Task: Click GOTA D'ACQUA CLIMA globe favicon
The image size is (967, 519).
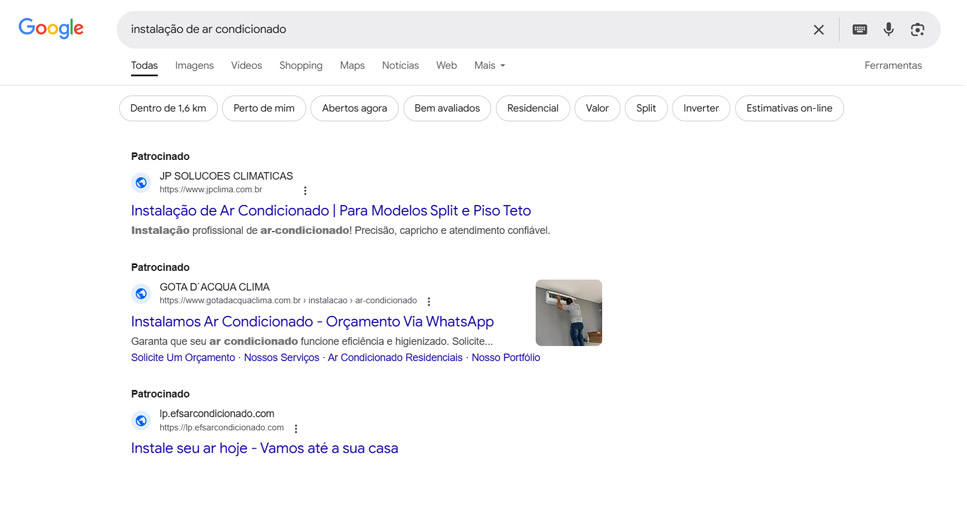Action: click(x=141, y=293)
